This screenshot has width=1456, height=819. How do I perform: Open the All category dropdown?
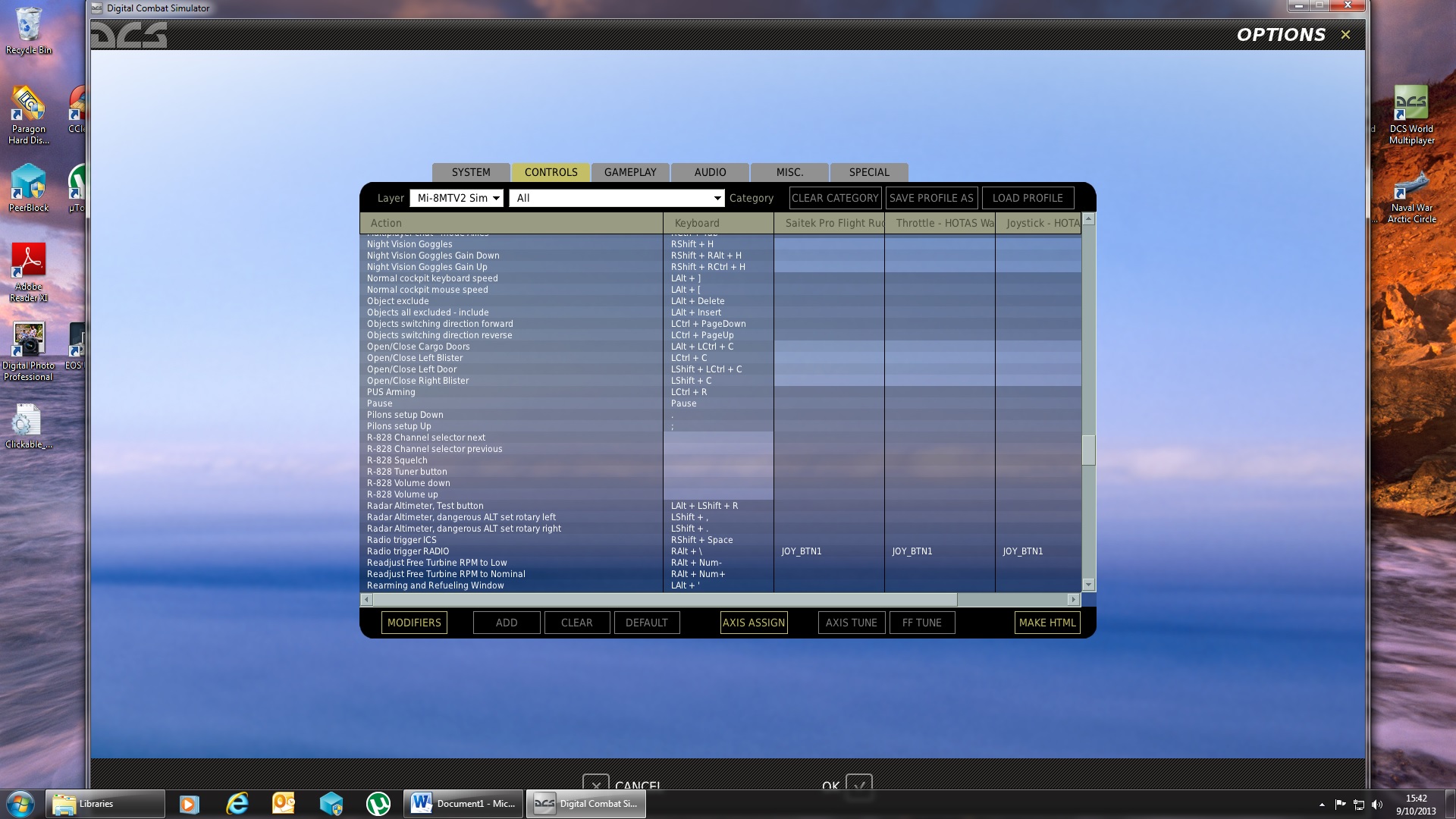(617, 198)
